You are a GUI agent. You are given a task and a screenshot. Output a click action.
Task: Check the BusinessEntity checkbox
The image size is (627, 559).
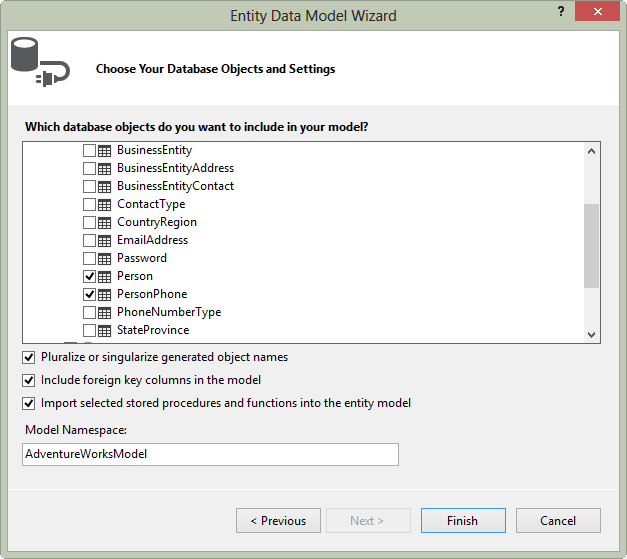(x=89, y=151)
